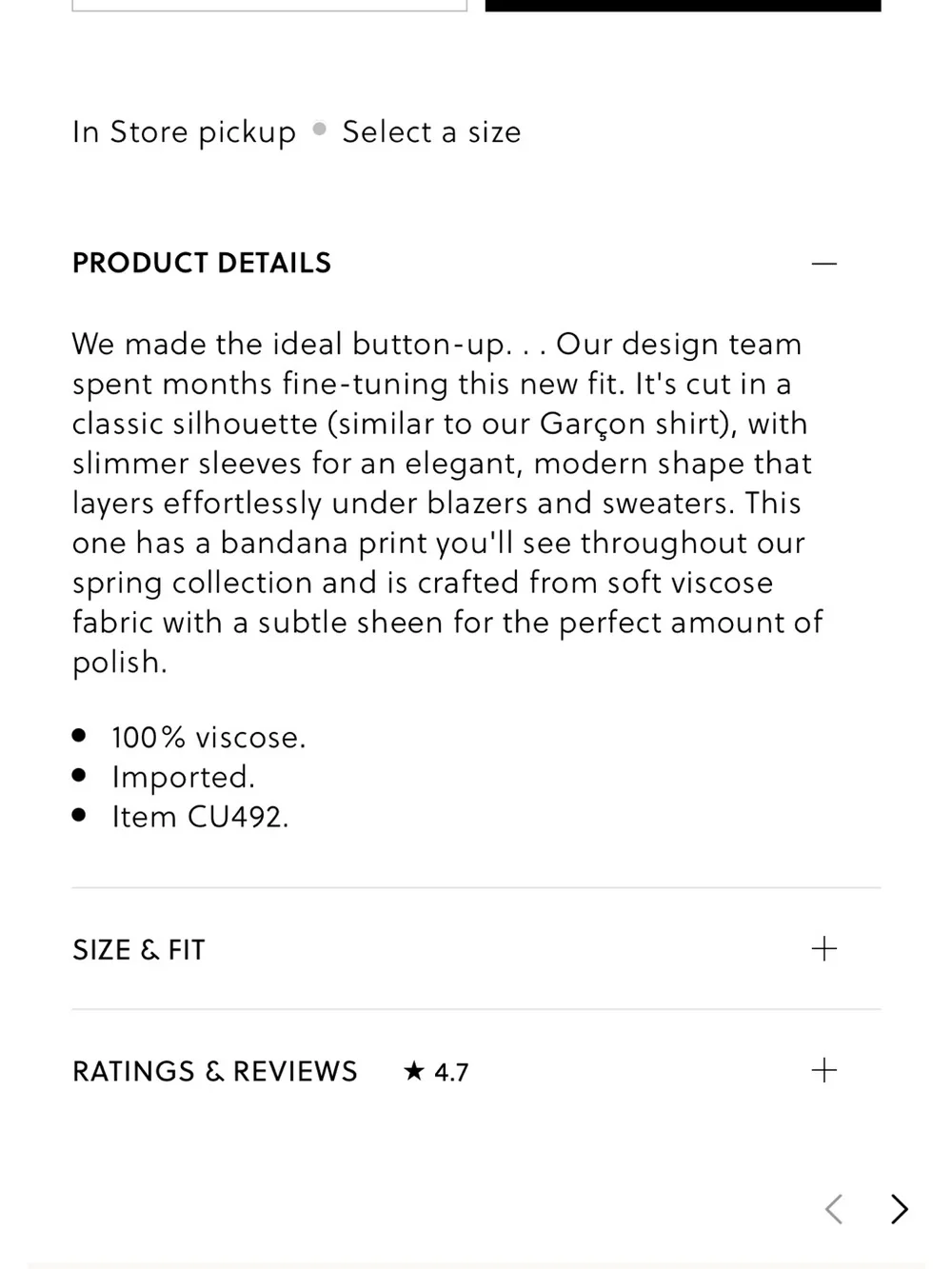
Task: Collapse Product Details using the minus icon
Action: point(824,264)
